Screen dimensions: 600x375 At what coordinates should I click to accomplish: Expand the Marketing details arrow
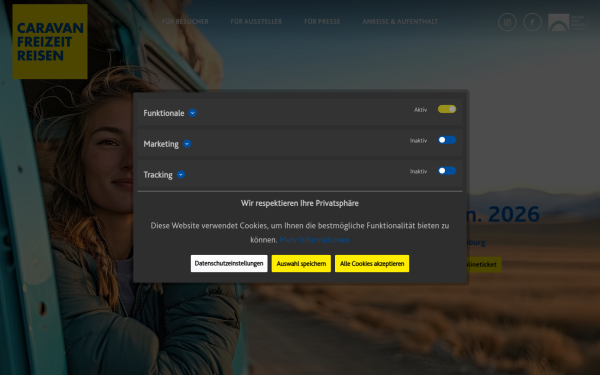tap(187, 144)
